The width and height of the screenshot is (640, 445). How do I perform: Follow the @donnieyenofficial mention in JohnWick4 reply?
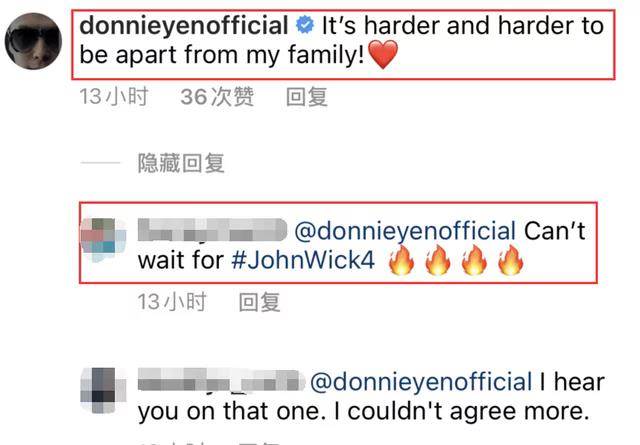pyautogui.click(x=405, y=231)
